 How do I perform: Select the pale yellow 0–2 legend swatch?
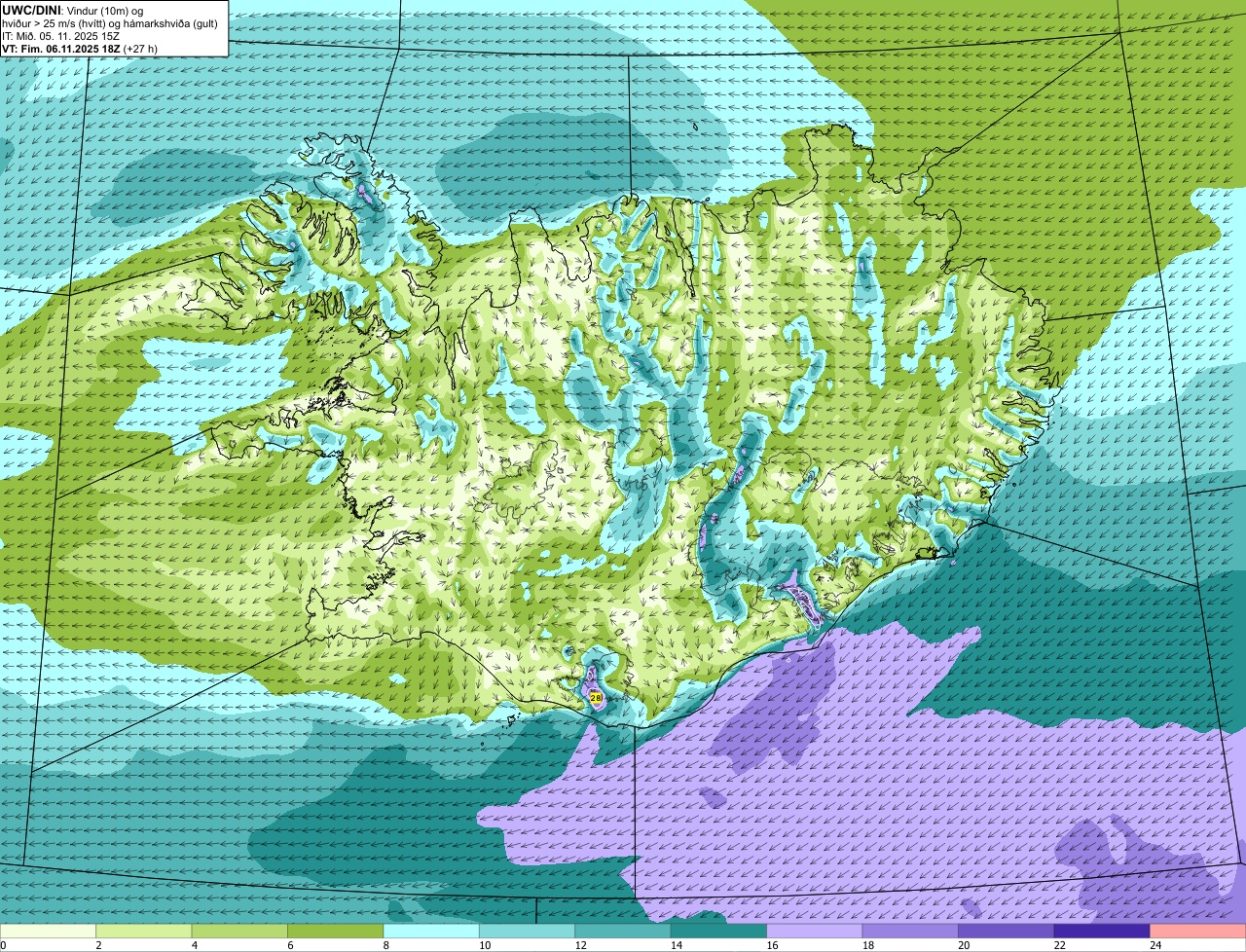point(49,932)
